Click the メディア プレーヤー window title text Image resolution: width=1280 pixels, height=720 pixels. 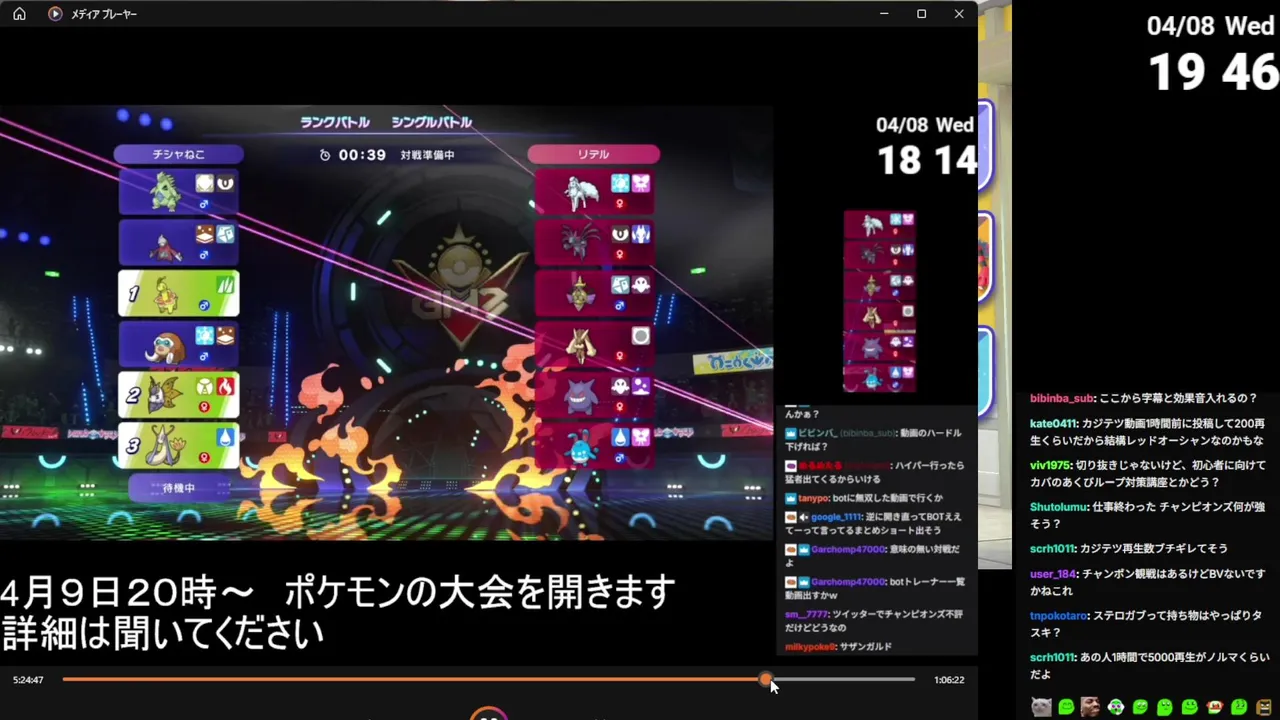[104, 14]
